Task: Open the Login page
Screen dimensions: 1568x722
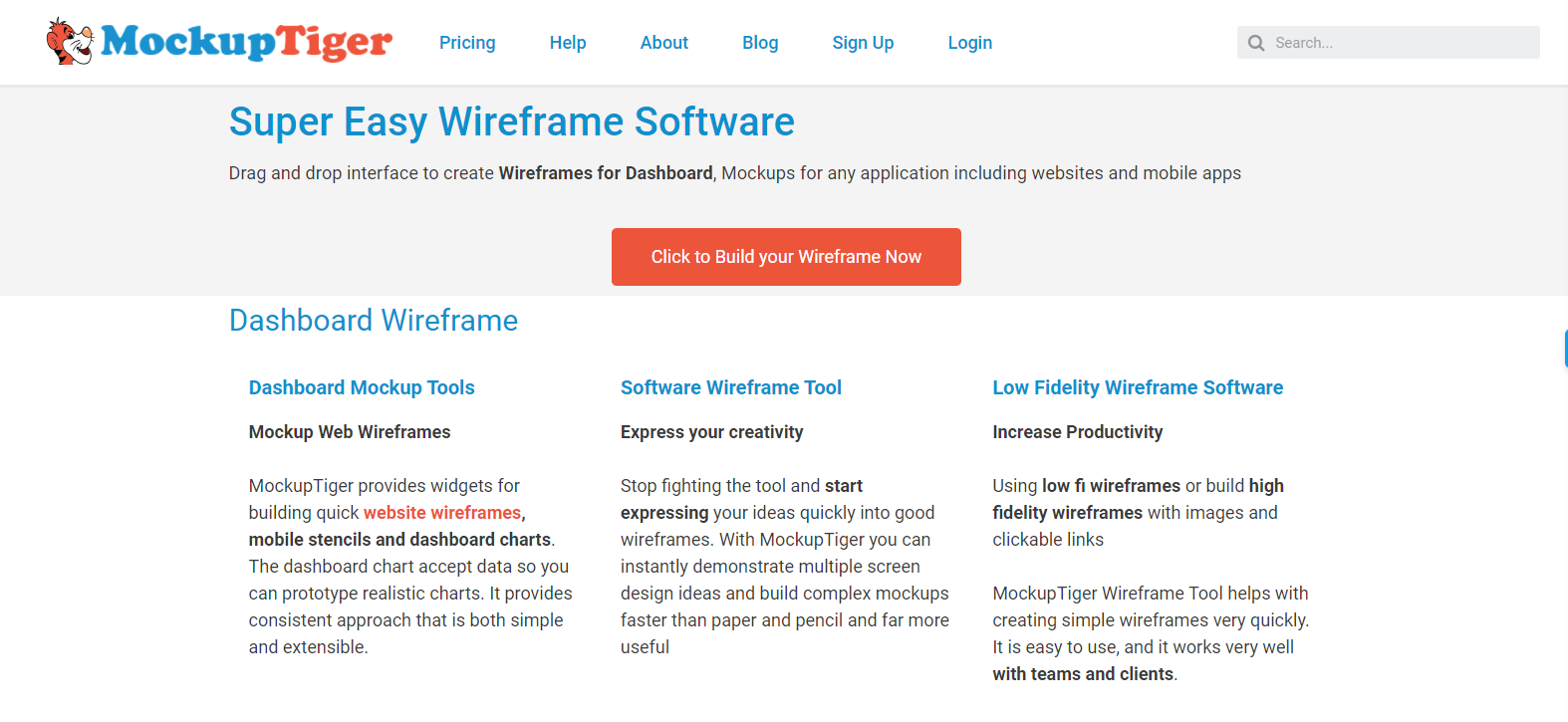Action: (x=970, y=43)
